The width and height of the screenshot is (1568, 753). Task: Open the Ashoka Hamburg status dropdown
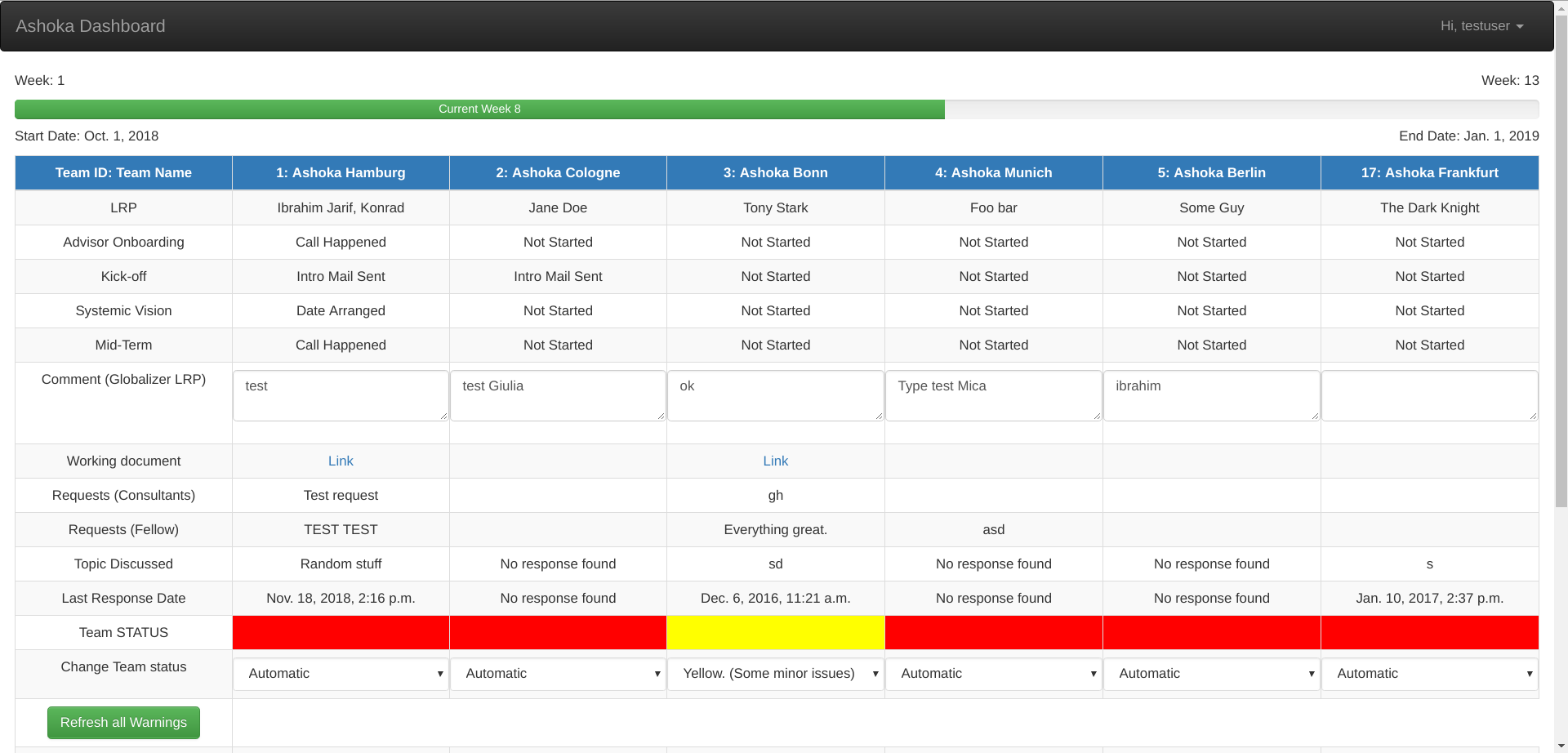pyautogui.click(x=341, y=673)
